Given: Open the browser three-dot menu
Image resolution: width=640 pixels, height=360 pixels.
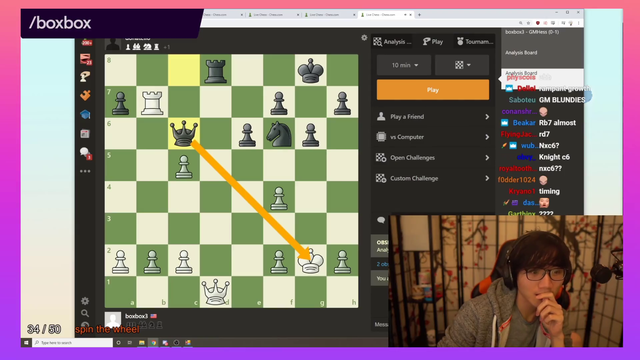Looking at the screenshot, I should [578, 23].
